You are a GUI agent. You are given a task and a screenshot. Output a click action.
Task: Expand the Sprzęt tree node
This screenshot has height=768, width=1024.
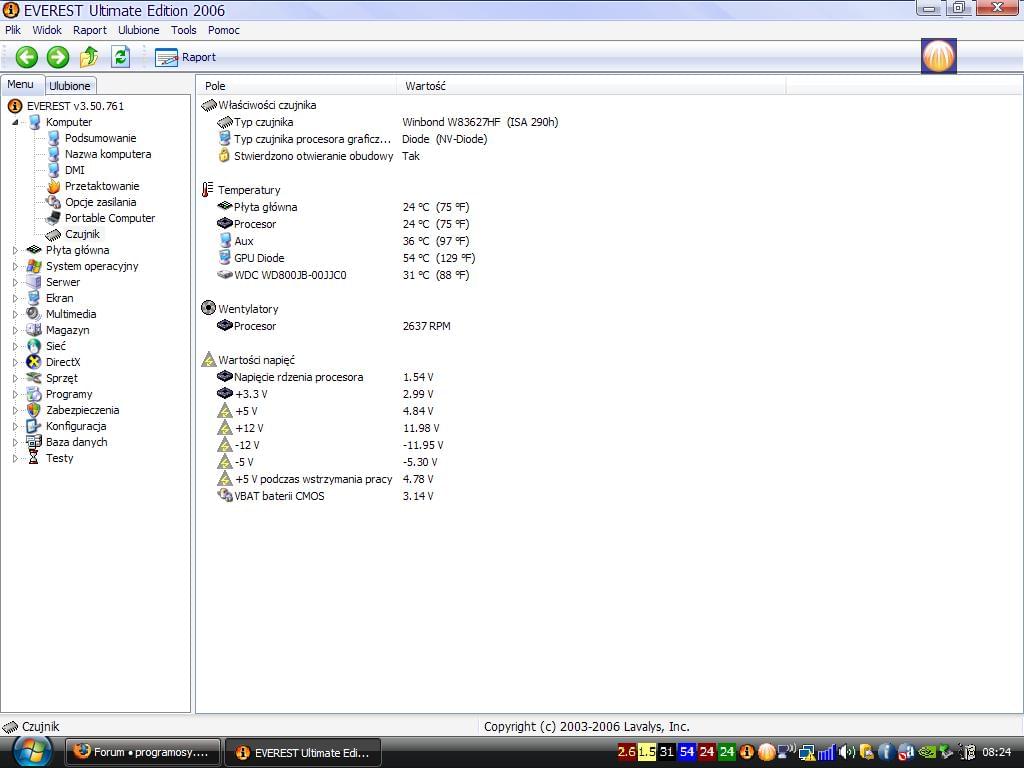(x=15, y=378)
